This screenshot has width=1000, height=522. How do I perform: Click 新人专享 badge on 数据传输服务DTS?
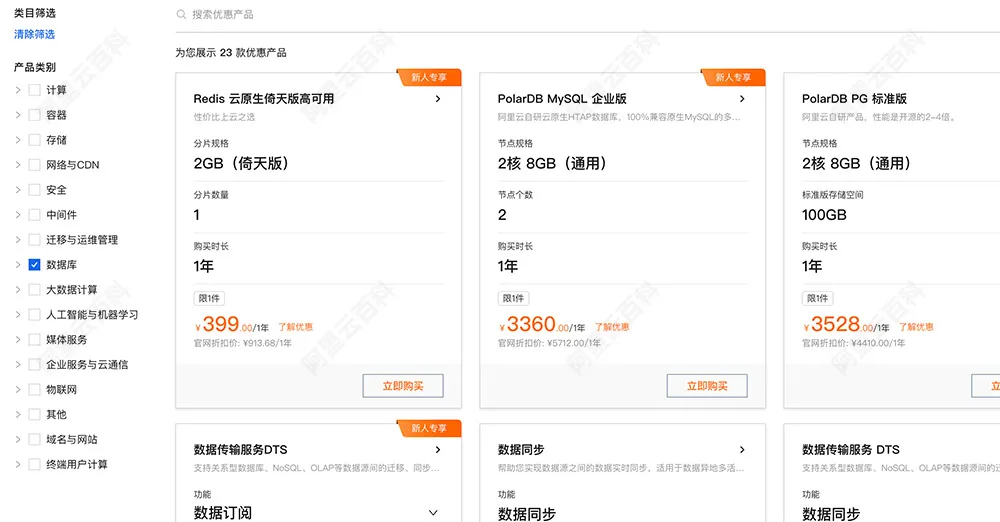click(x=429, y=428)
